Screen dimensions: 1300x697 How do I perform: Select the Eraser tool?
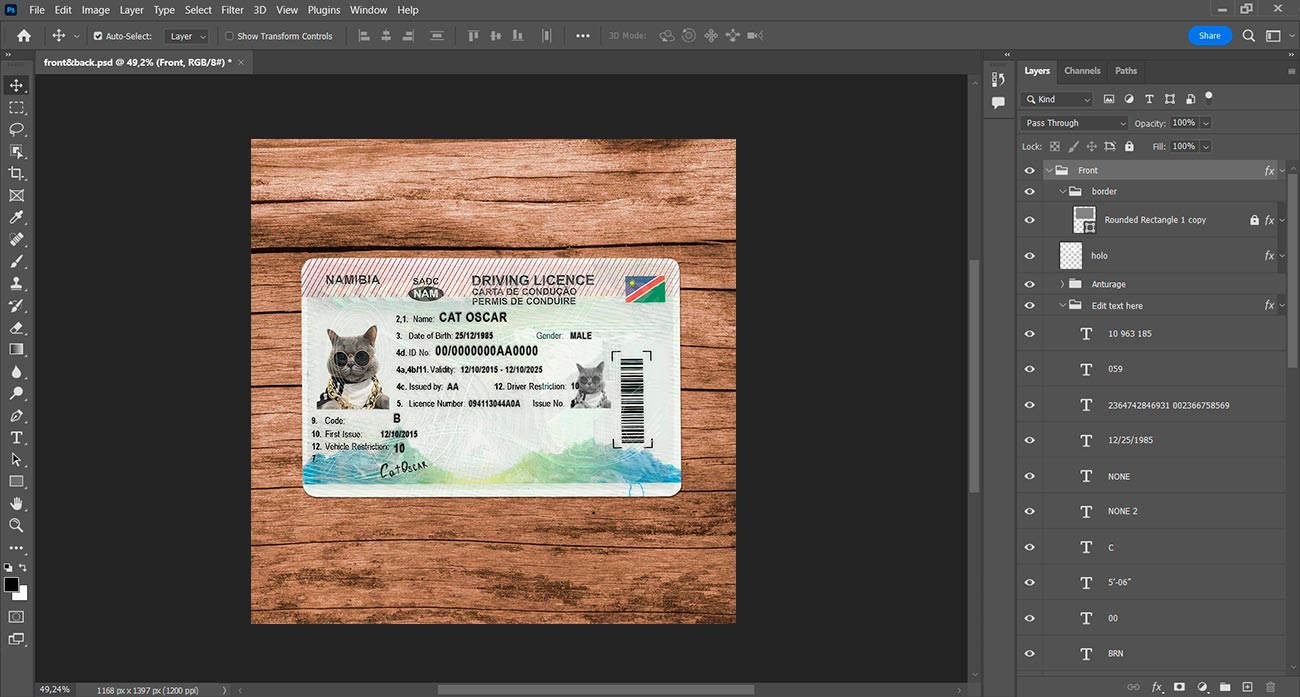[17, 327]
